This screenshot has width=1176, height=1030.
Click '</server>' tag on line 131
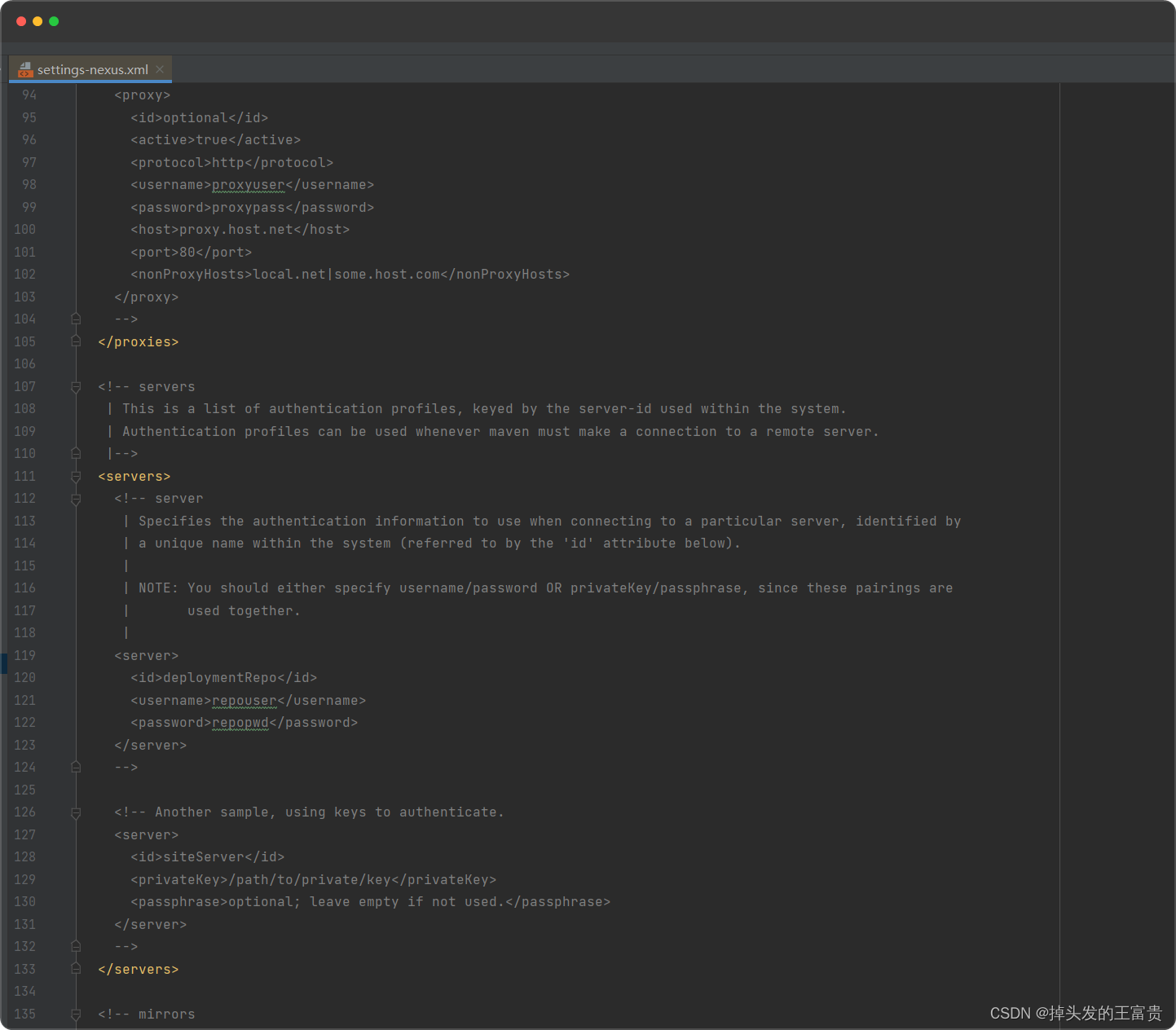pyautogui.click(x=151, y=924)
